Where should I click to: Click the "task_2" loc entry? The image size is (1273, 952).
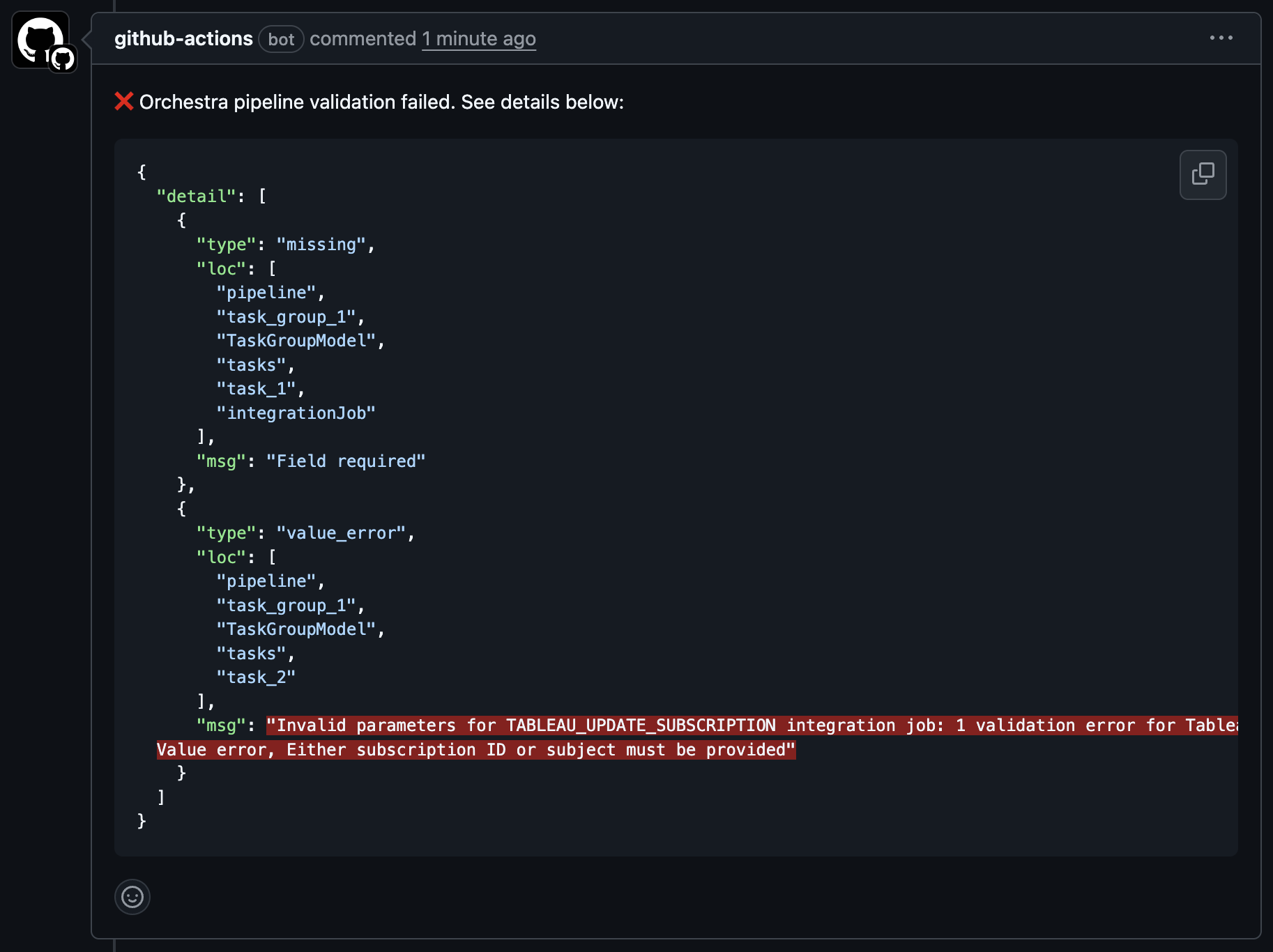[255, 676]
